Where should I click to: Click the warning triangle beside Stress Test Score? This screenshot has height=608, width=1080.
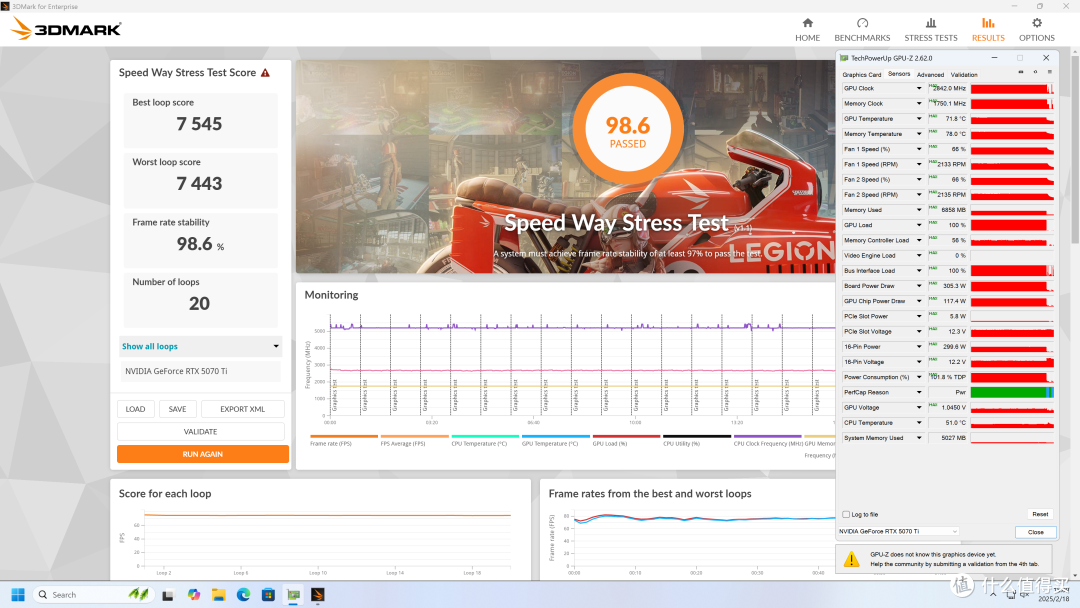tap(265, 72)
